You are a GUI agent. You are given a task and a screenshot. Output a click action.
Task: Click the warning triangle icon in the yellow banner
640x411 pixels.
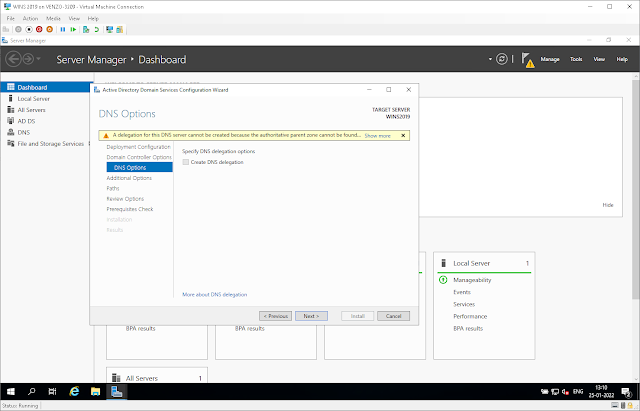[106, 136]
